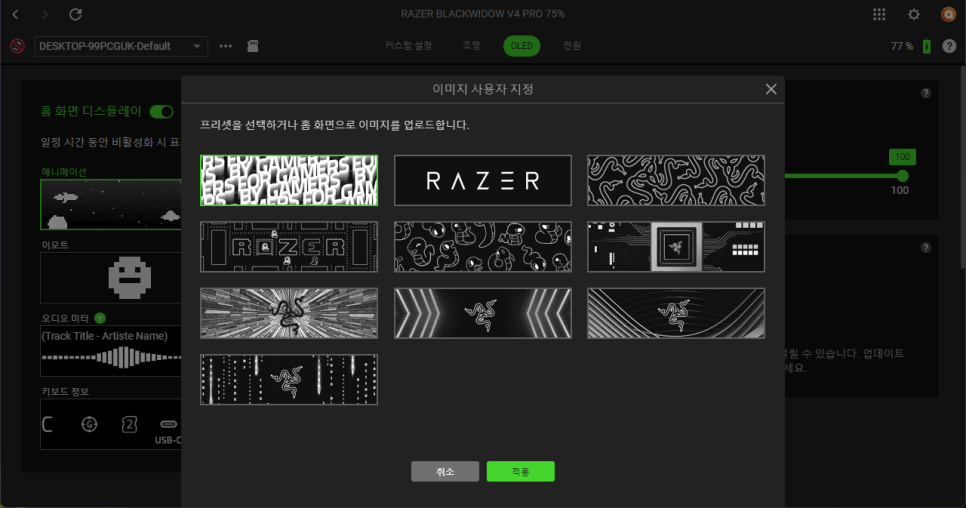
Task: Close the image customization dialog
Action: click(771, 89)
